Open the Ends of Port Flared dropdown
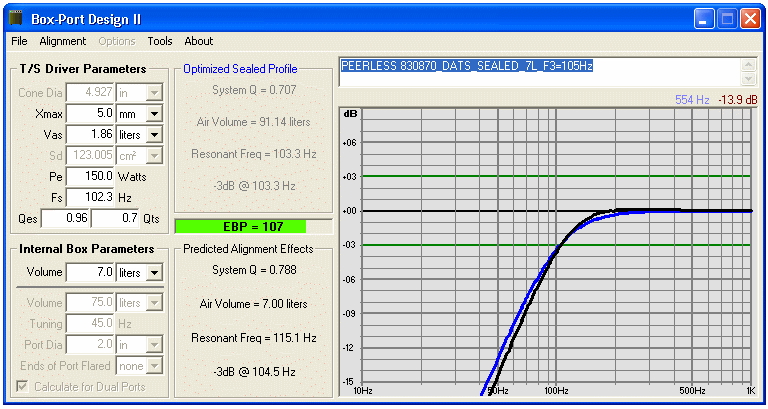 click(154, 366)
